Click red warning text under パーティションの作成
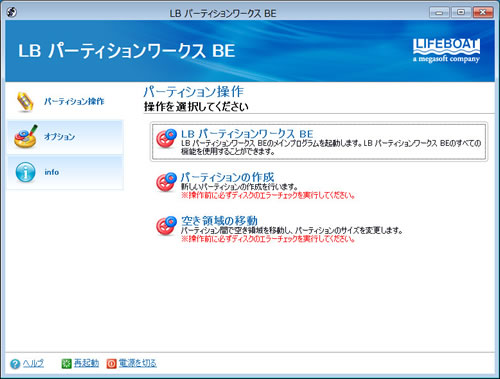The image size is (500, 379). click(x=268, y=195)
